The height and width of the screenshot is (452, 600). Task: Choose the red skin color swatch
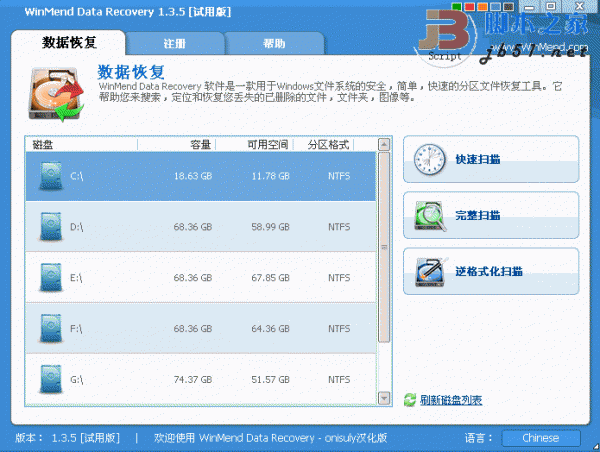coord(470,7)
